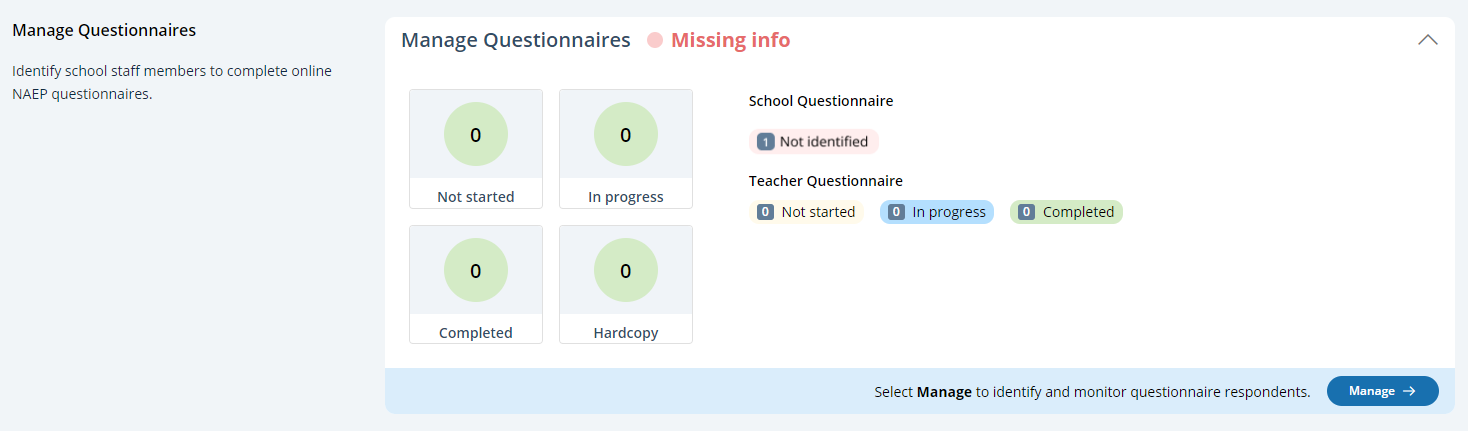Click the Not identified count badge
Screen dimensions: 1468x431
[766, 142]
